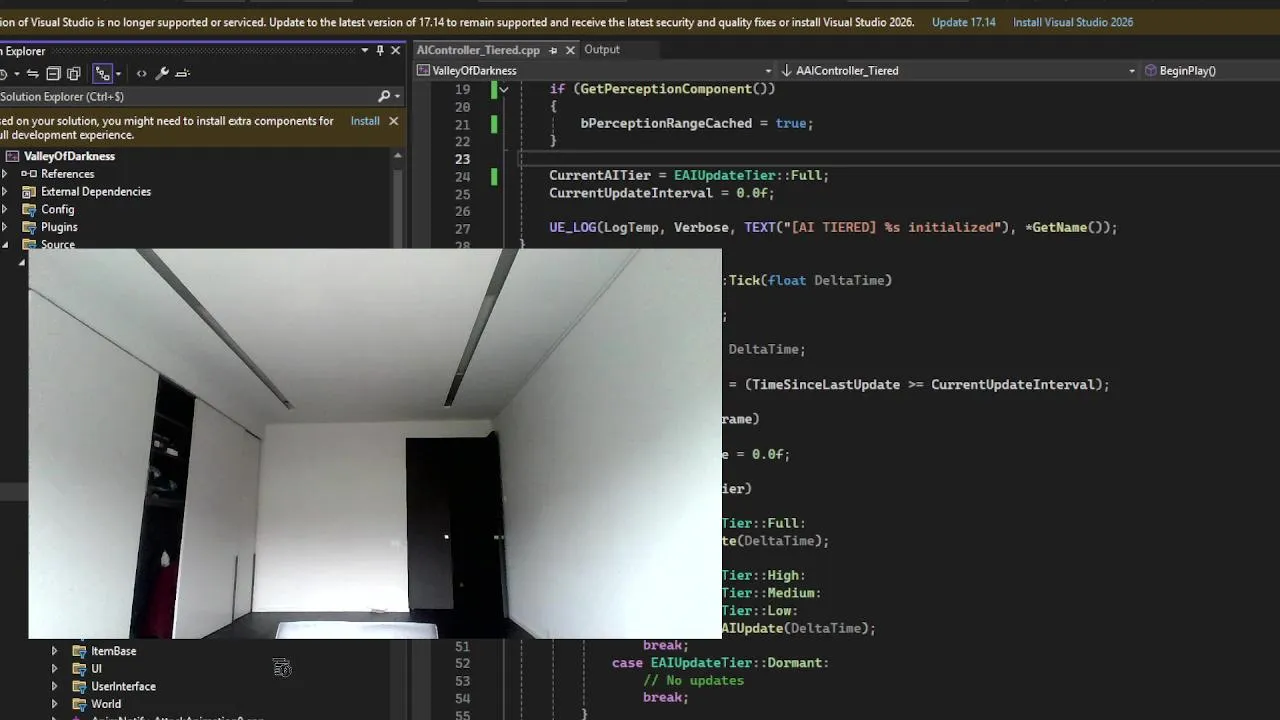Expand the ItemBase folder
This screenshot has height=720, width=1280.
(x=54, y=651)
